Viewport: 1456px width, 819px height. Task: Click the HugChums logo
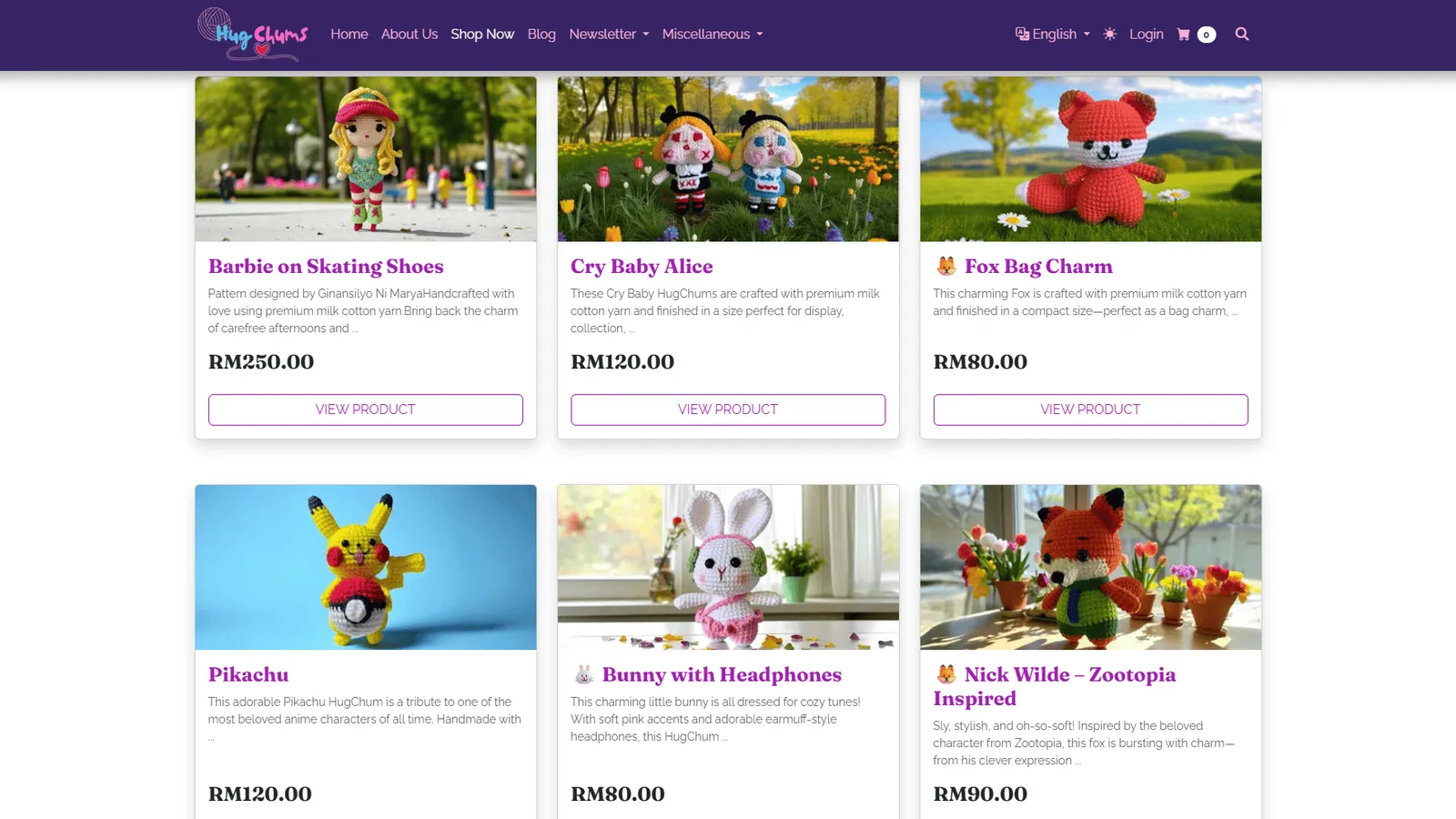click(253, 35)
